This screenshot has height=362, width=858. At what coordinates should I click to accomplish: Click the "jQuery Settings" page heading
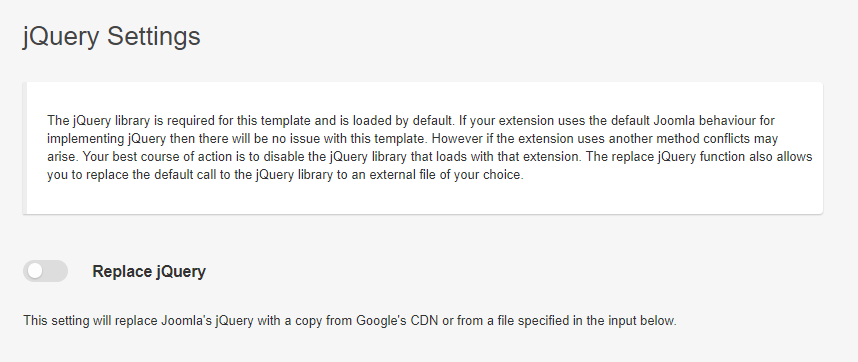[x=112, y=37]
